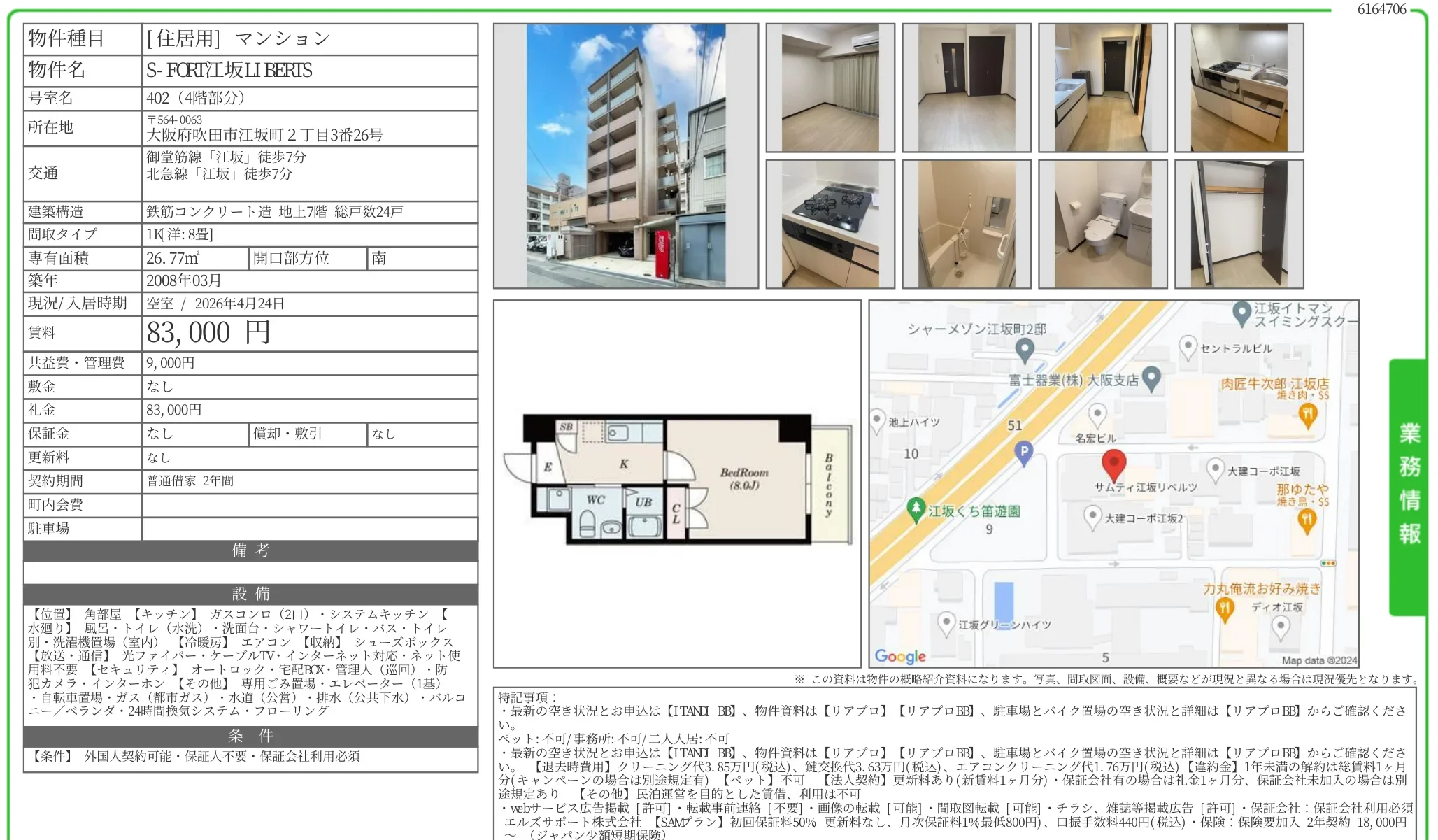This screenshot has width=1438, height=840.
Task: Open the shower bathroom photo
Action: tap(966, 224)
